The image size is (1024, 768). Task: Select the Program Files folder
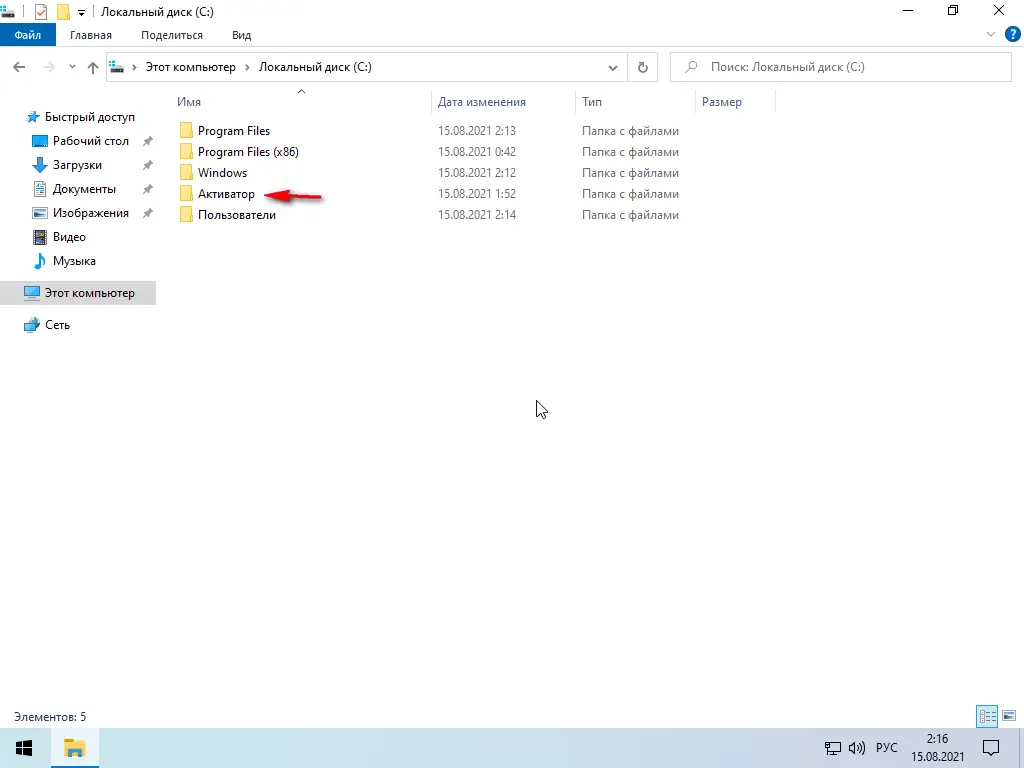(234, 131)
